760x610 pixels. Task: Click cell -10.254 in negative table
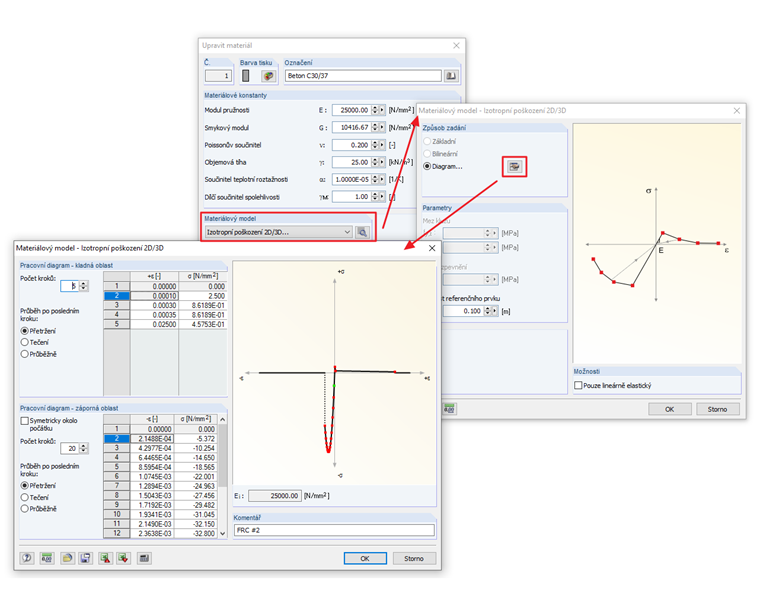click(195, 448)
